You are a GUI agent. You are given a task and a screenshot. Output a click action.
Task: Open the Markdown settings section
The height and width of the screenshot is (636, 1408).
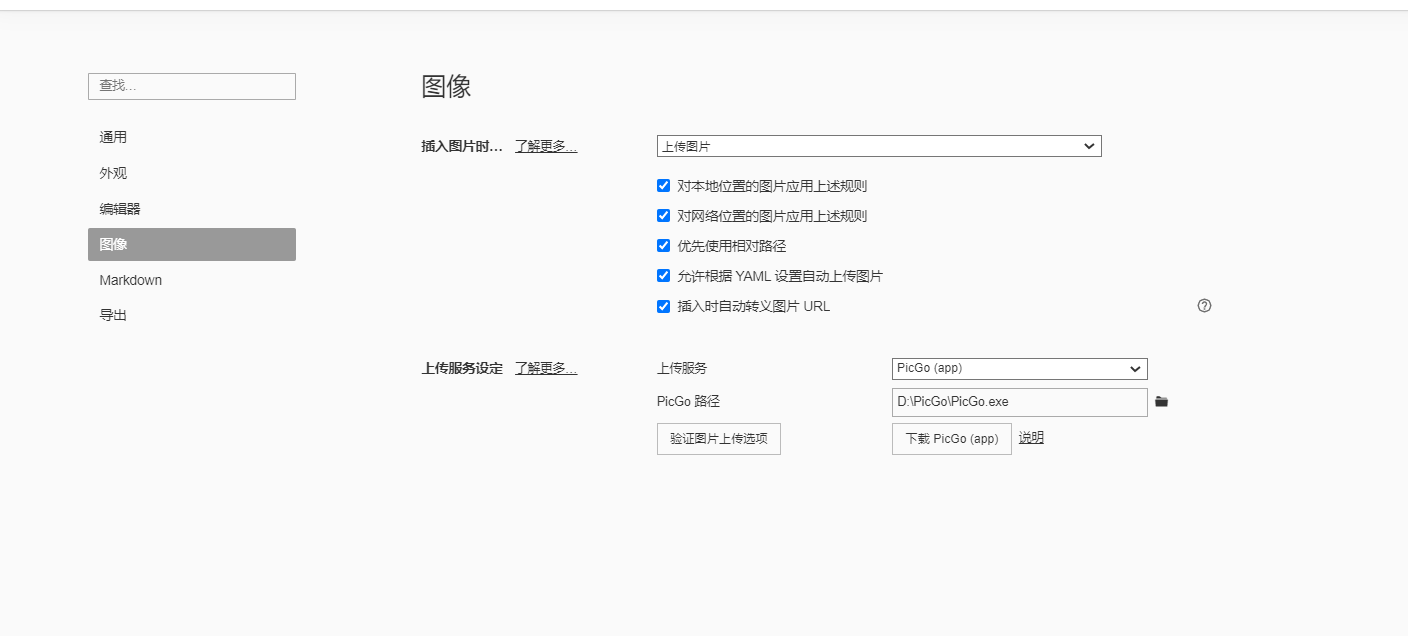[x=192, y=280]
